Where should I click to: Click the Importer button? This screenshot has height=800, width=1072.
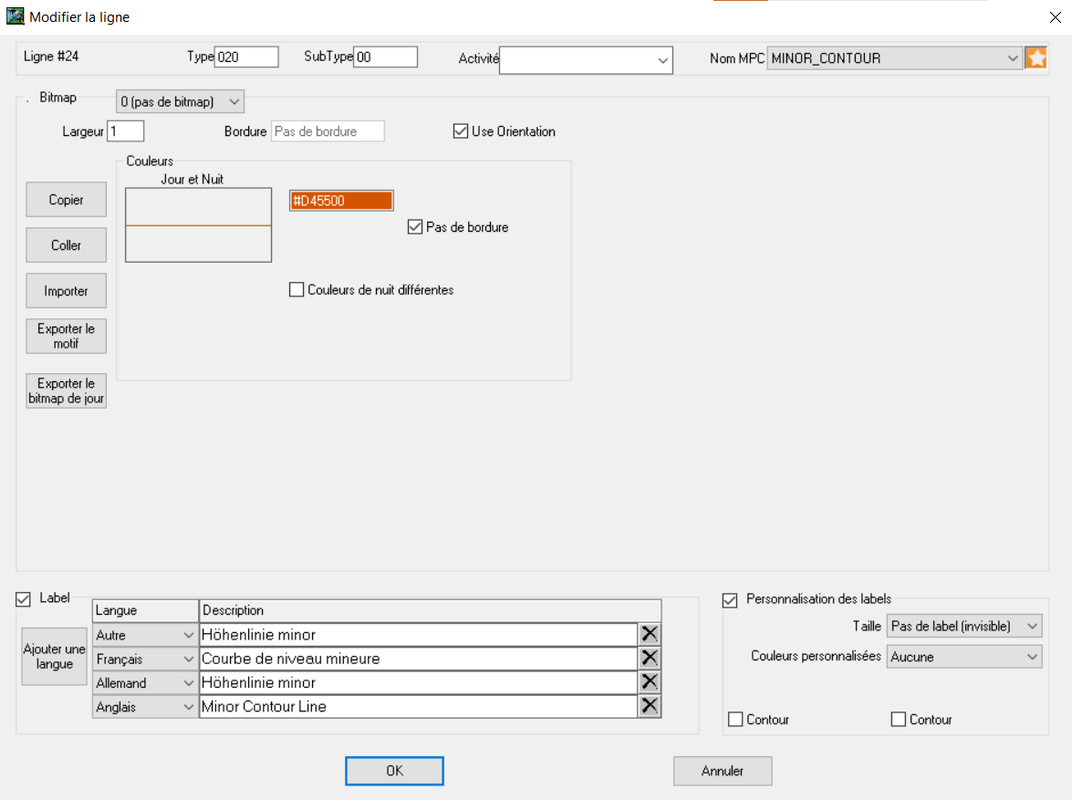coord(66,291)
